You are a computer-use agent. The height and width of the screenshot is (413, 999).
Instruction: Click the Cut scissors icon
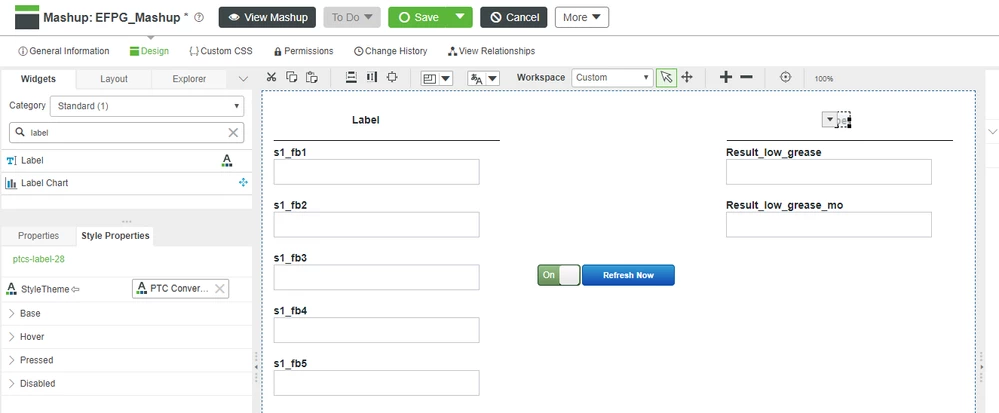pyautogui.click(x=271, y=77)
